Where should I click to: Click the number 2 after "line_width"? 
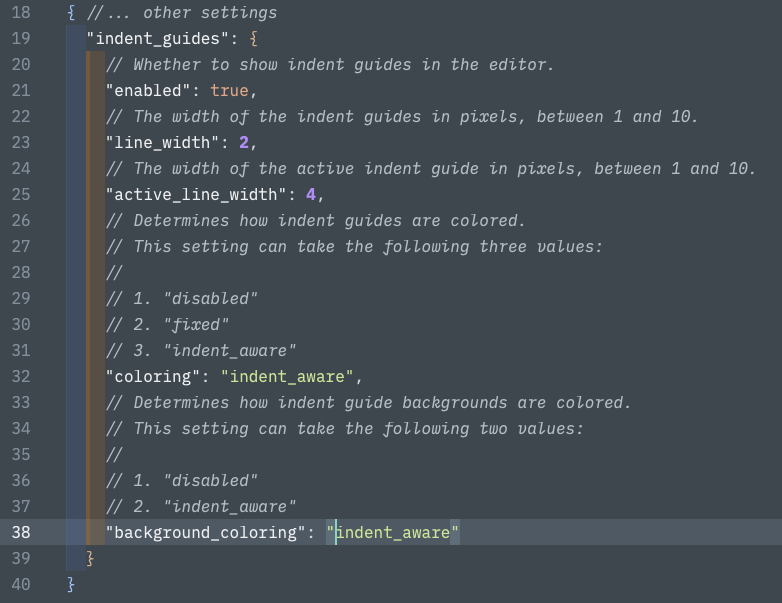(x=244, y=143)
